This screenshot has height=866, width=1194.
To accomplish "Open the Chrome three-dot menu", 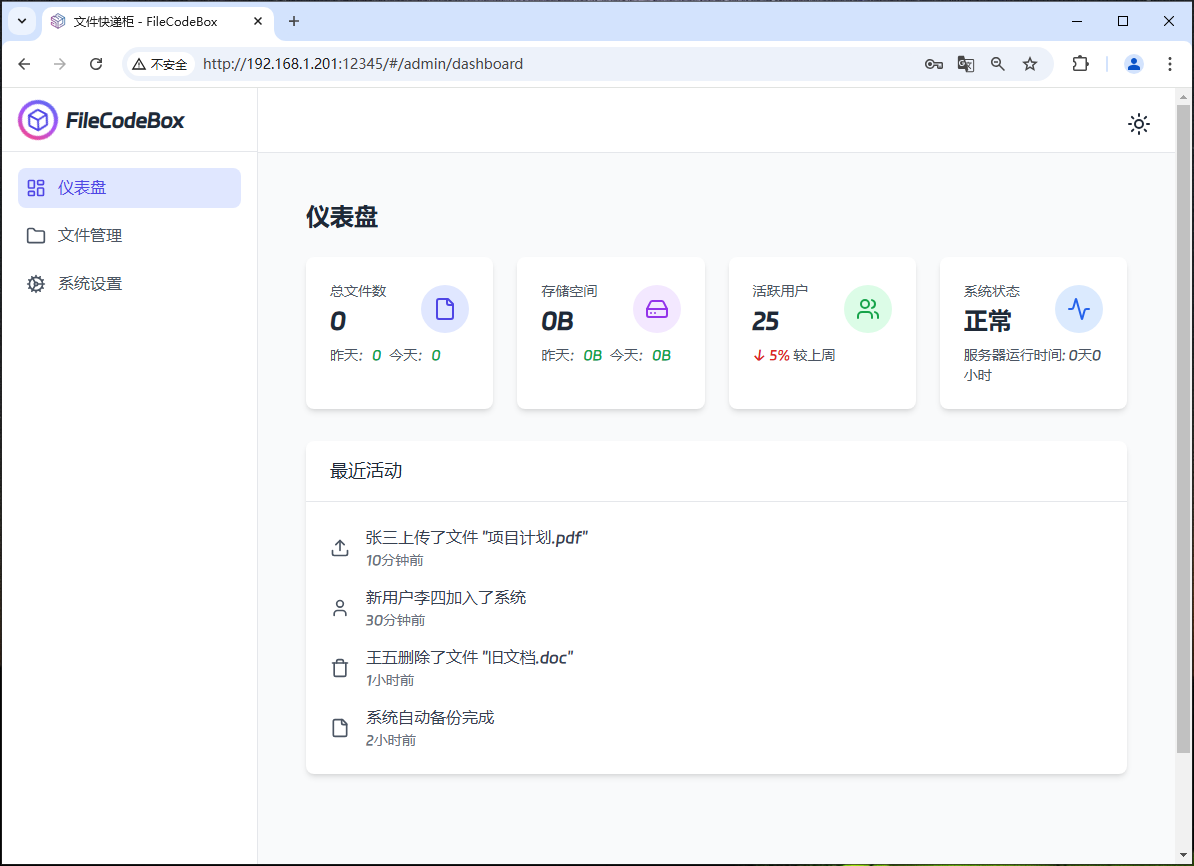I will pos(1169,63).
